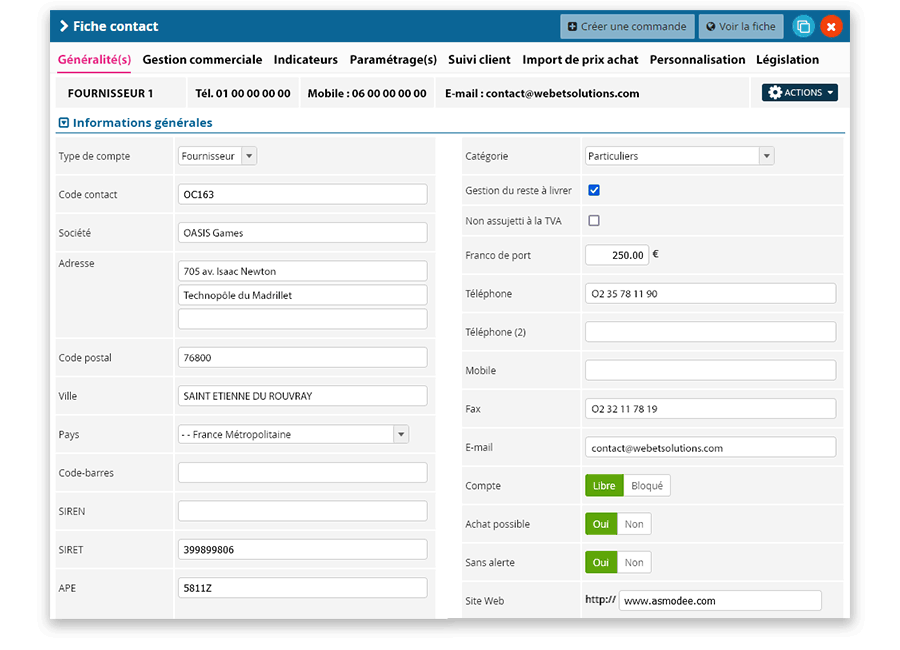Viewport: 900px width, 650px height.
Task: Click Créer une commande button
Action: pos(627,26)
